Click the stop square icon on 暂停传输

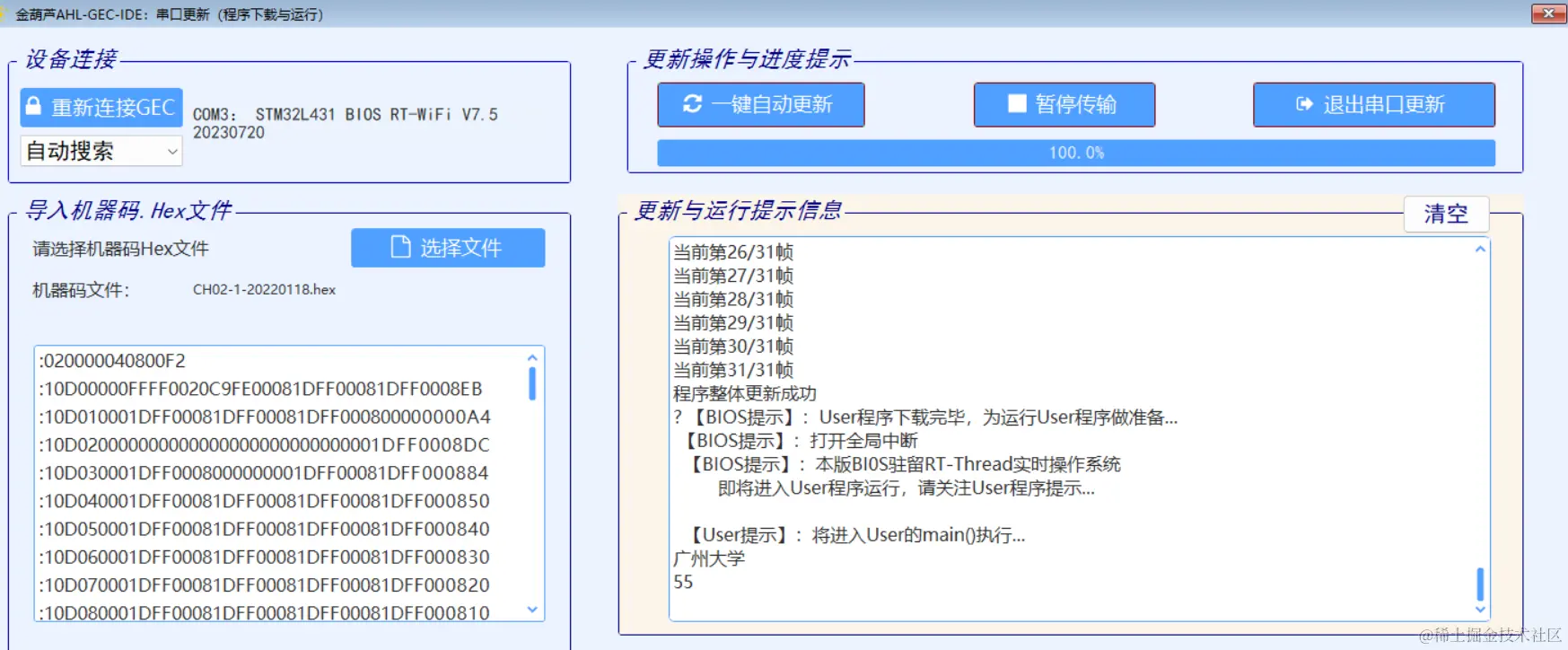[1017, 104]
